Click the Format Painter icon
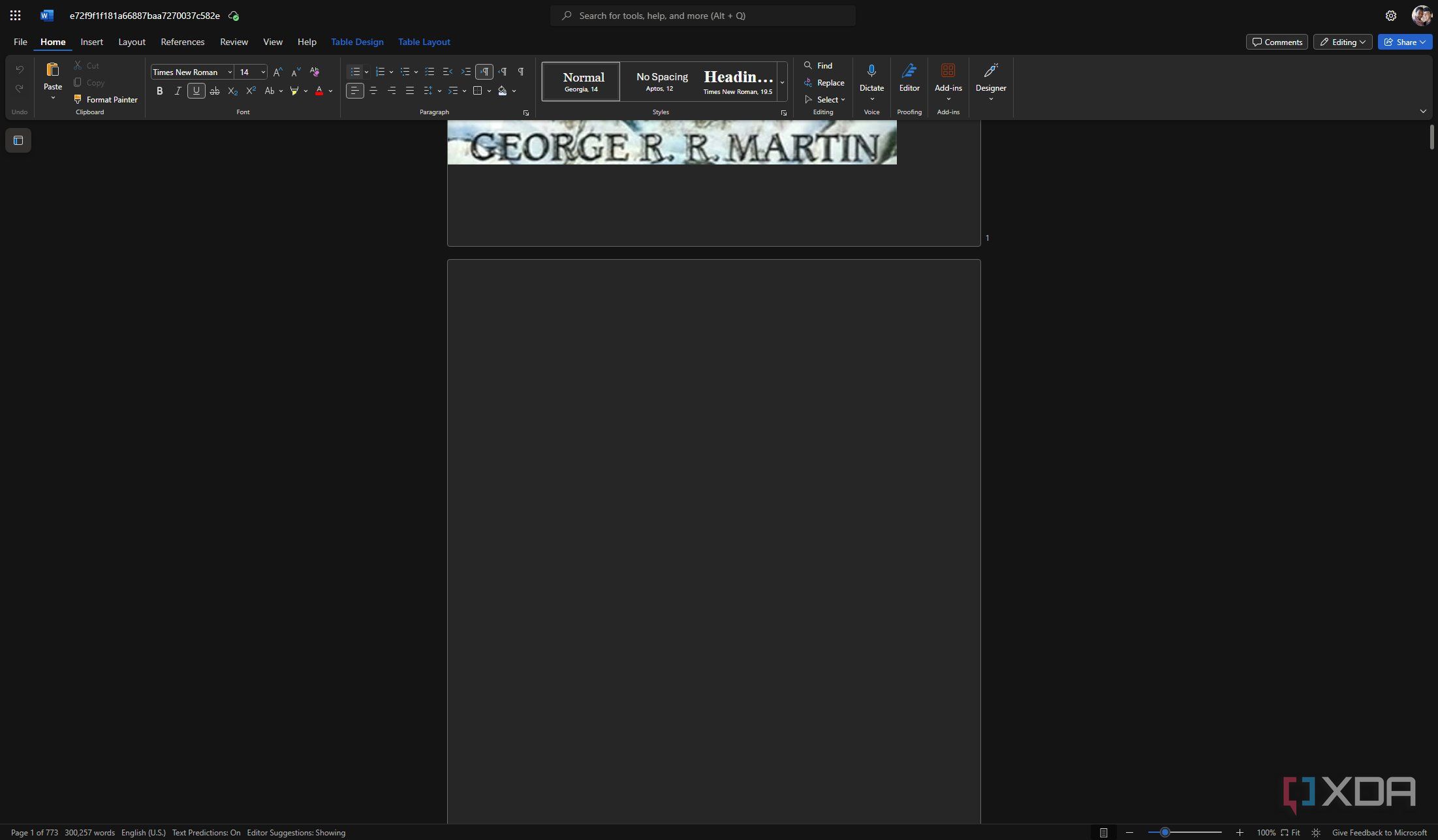The image size is (1438, 840). click(x=78, y=99)
